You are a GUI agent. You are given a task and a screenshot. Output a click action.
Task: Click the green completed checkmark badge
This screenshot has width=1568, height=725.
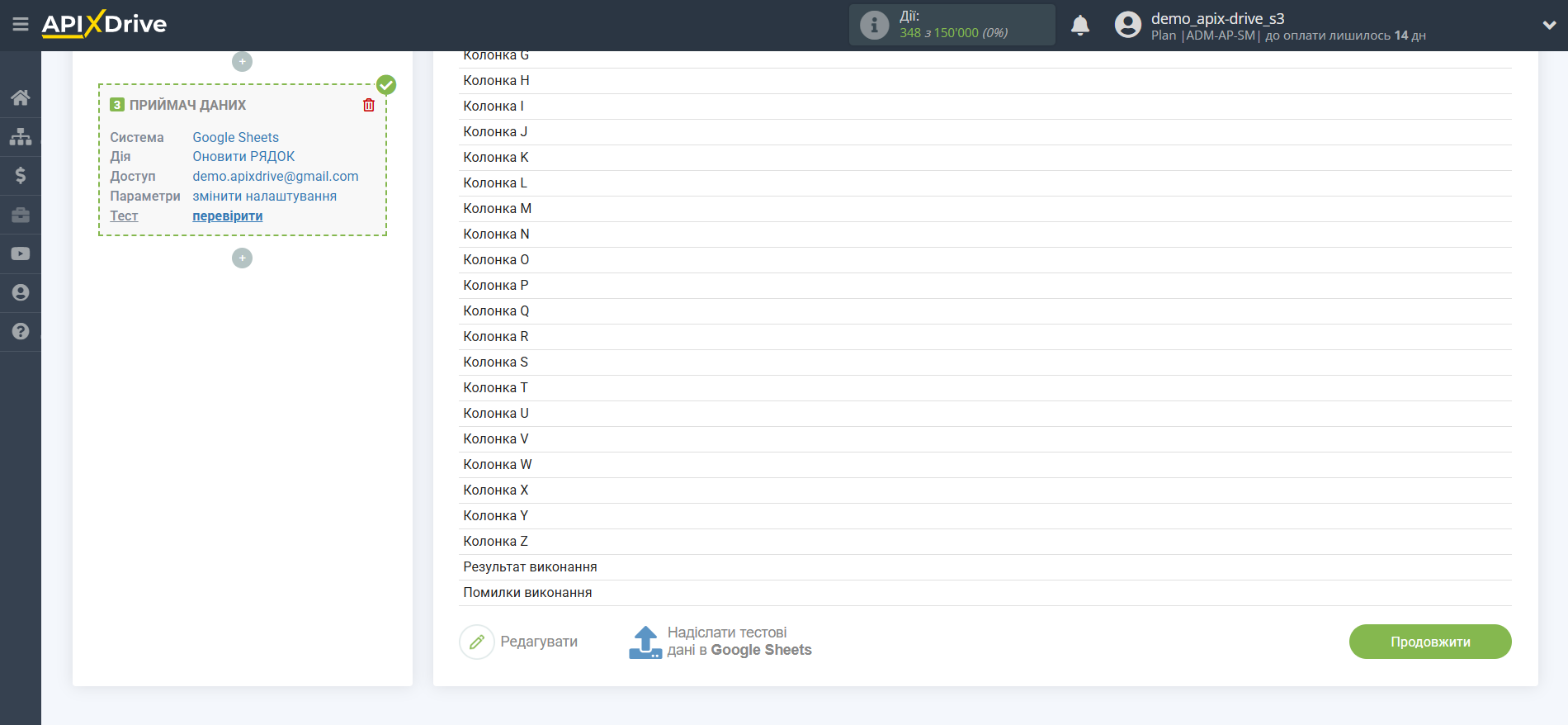pyautogui.click(x=386, y=84)
